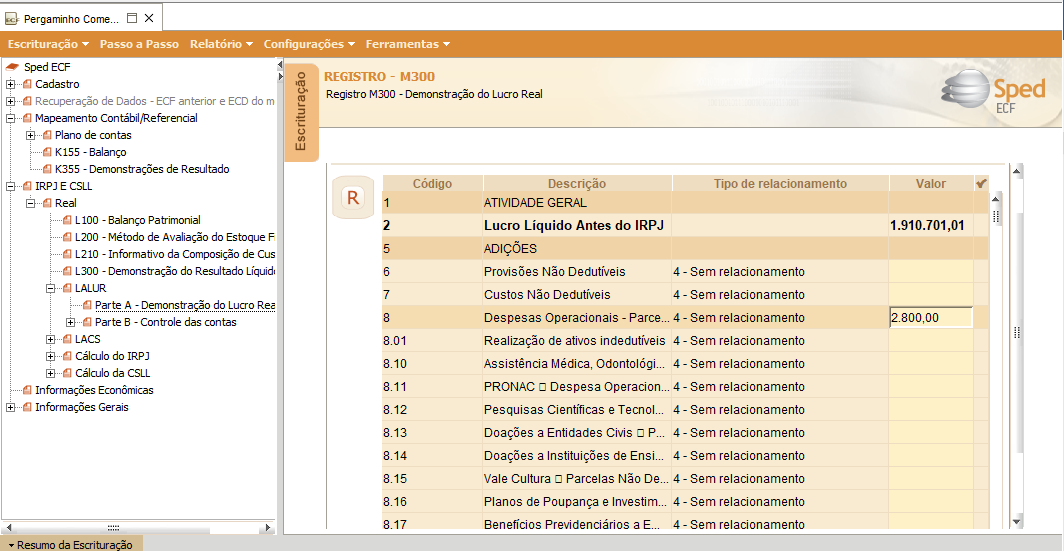Click the checkmark column header icon

(x=980, y=183)
